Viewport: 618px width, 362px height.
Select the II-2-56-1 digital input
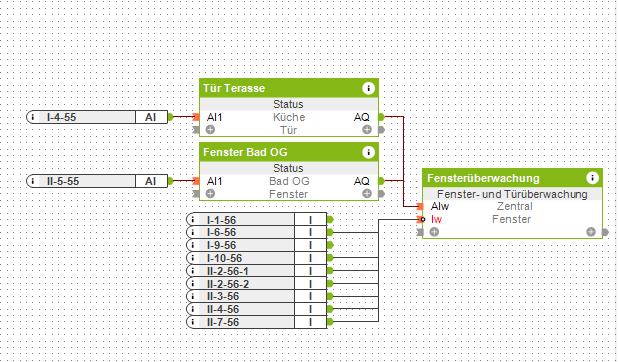257,271
